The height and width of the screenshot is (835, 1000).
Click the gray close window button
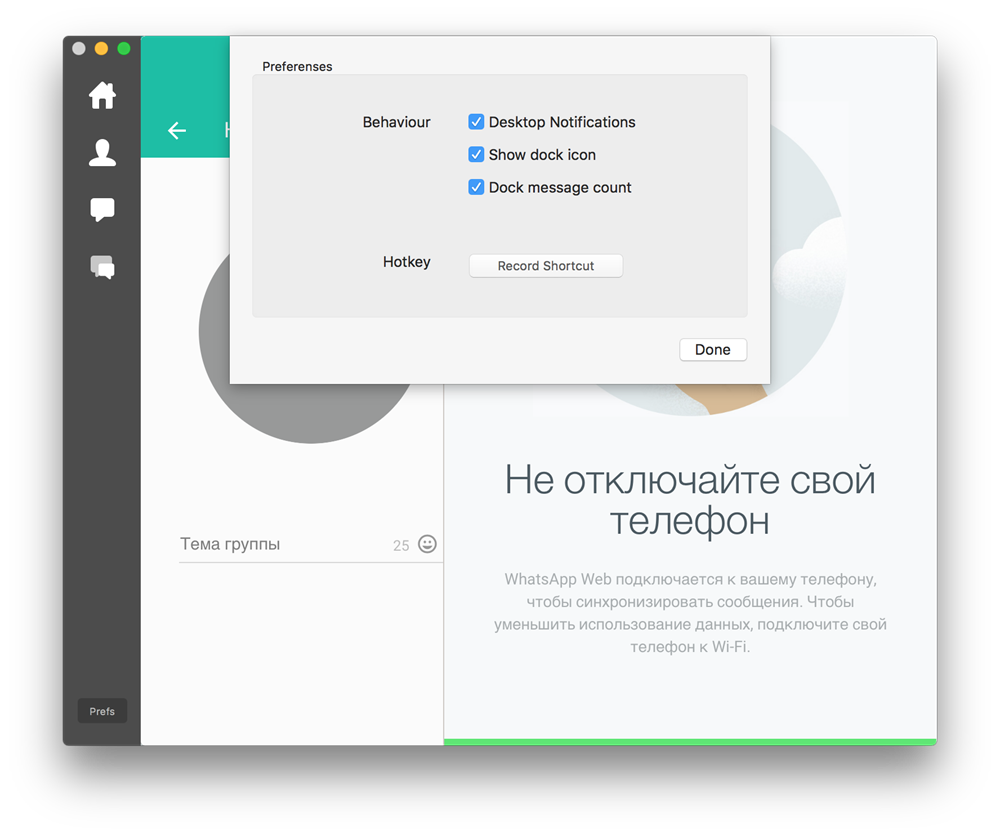coord(79,48)
